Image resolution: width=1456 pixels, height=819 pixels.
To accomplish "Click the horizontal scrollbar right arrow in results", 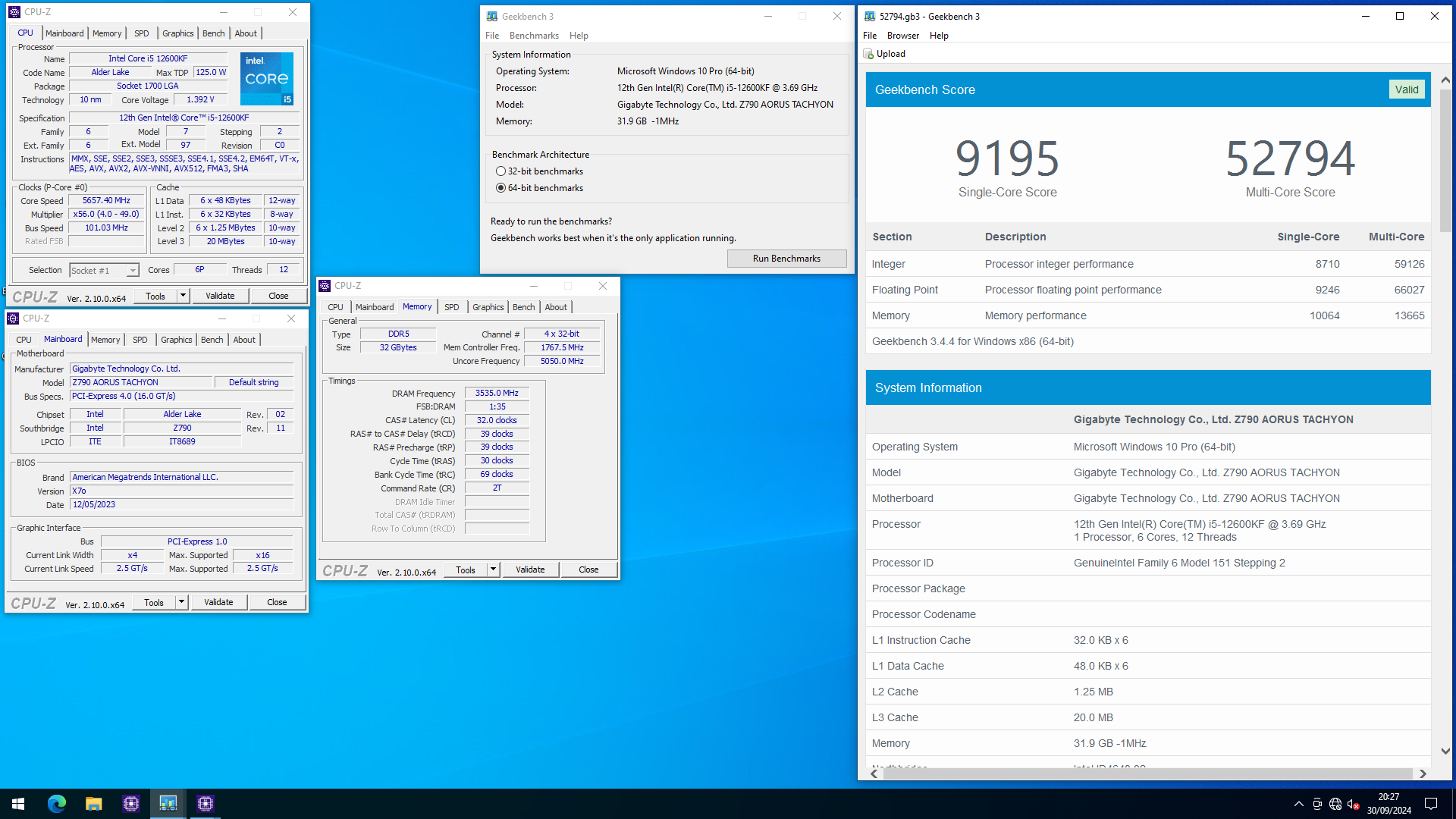I will tap(1423, 773).
